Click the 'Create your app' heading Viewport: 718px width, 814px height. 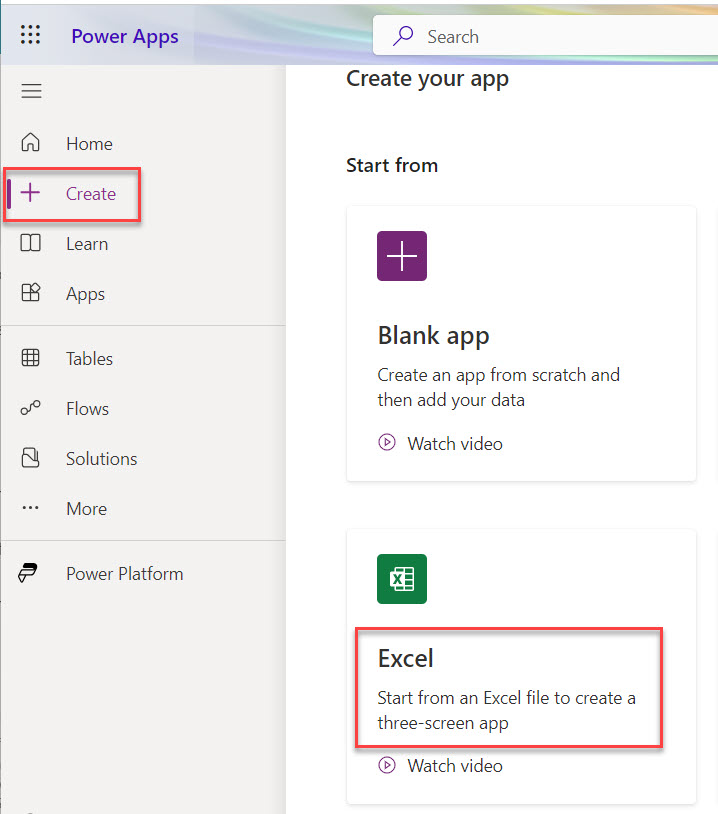[427, 79]
